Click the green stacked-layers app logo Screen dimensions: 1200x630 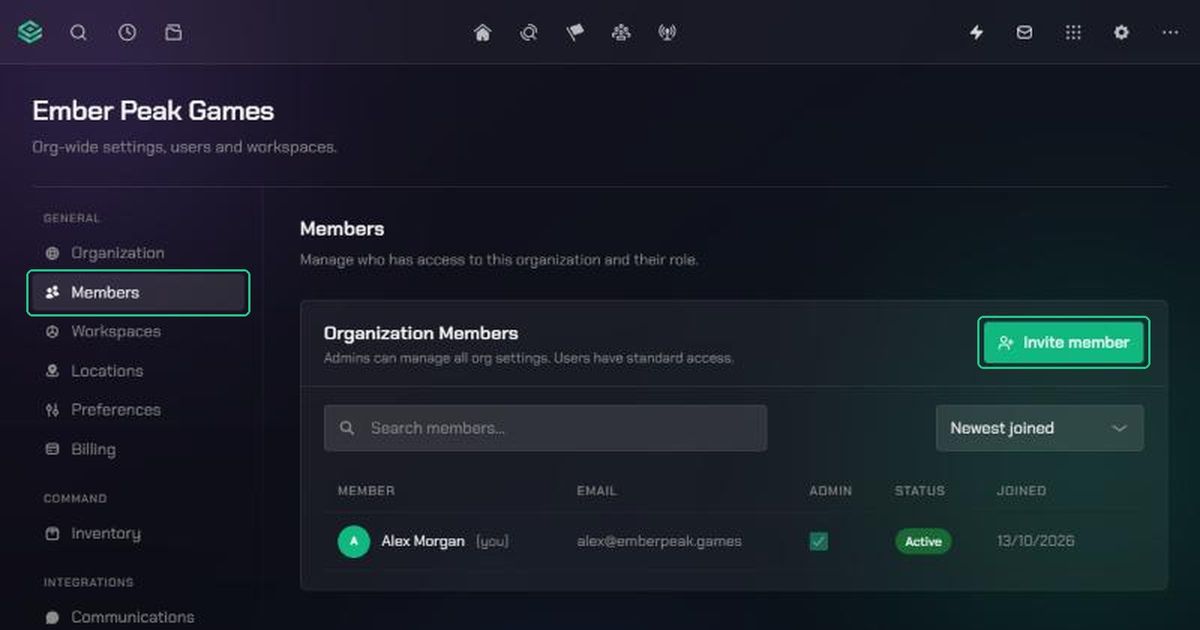[30, 33]
